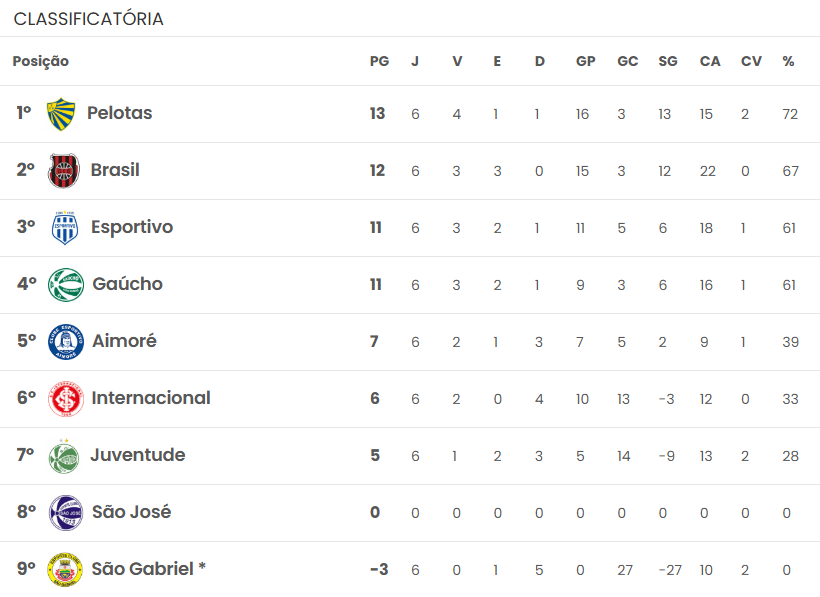Image resolution: width=820 pixels, height=597 pixels.
Task: Click the Brasil team crest
Action: (64, 171)
